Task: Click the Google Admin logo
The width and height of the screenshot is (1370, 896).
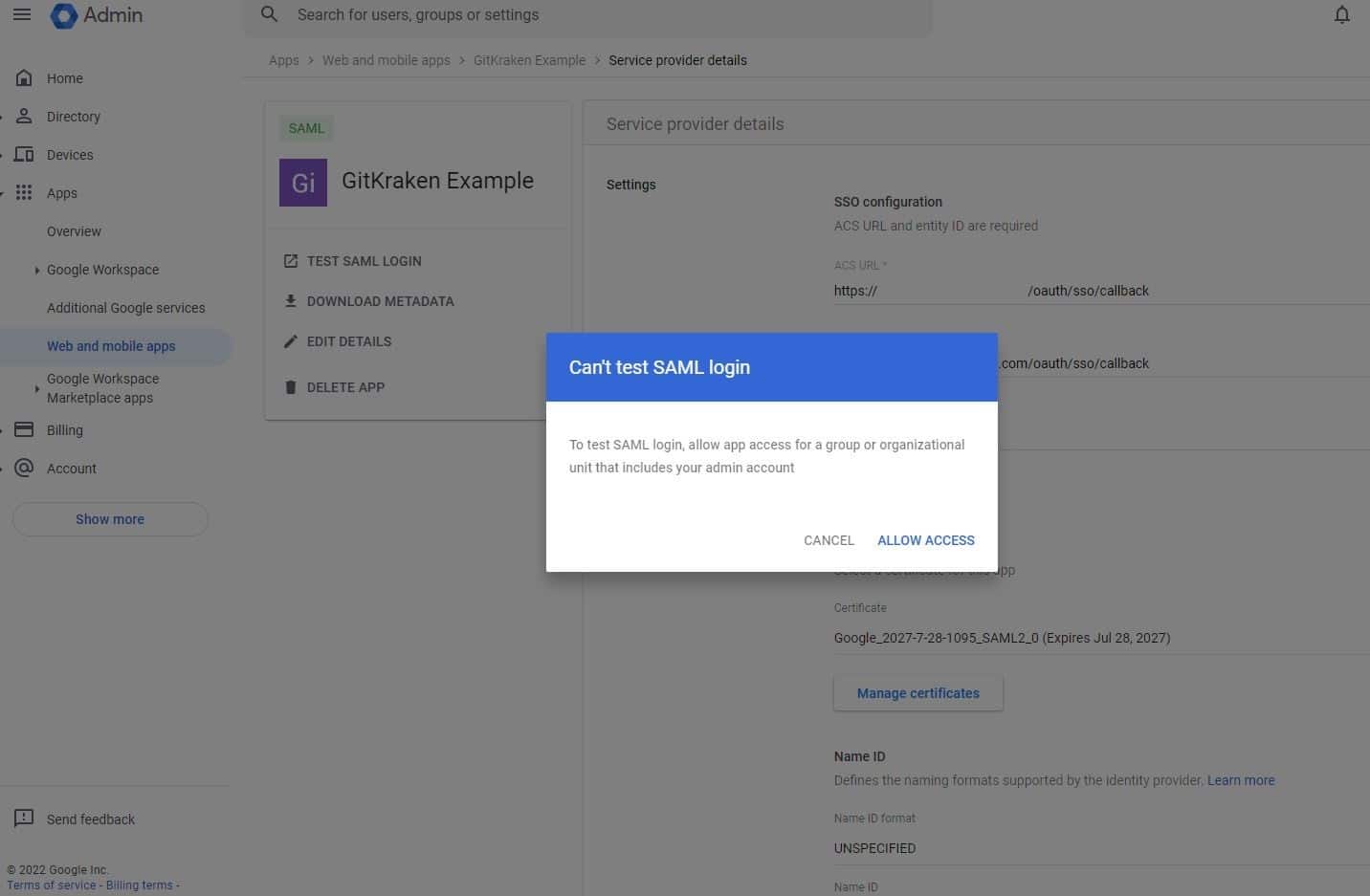Action: pyautogui.click(x=96, y=15)
